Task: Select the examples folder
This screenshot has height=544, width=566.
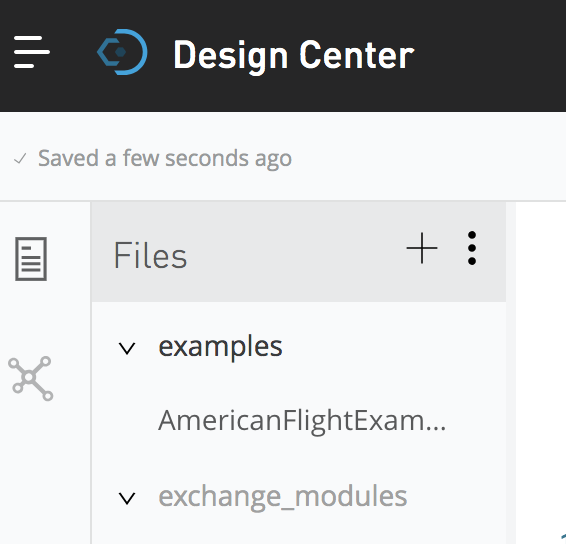Action: 220,347
